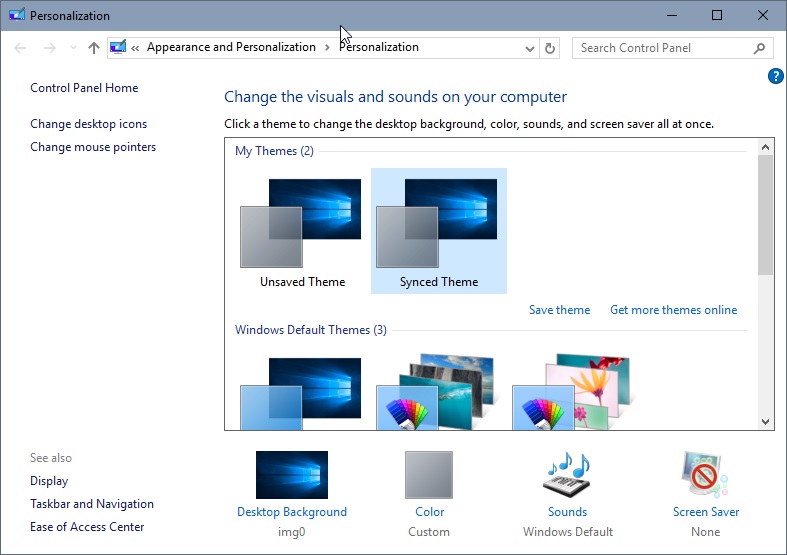Open Change mouse pointers link
This screenshot has height=555, width=787.
(x=93, y=147)
